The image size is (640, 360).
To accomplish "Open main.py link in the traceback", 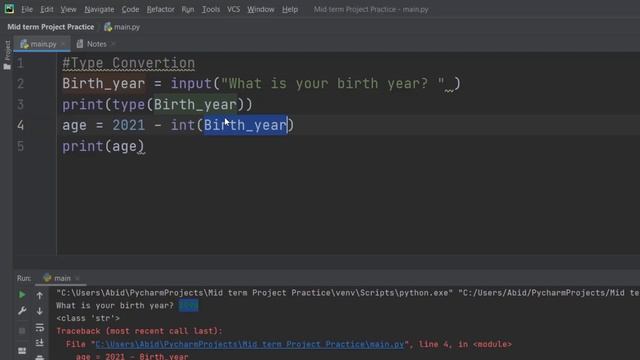I will [x=249, y=344].
